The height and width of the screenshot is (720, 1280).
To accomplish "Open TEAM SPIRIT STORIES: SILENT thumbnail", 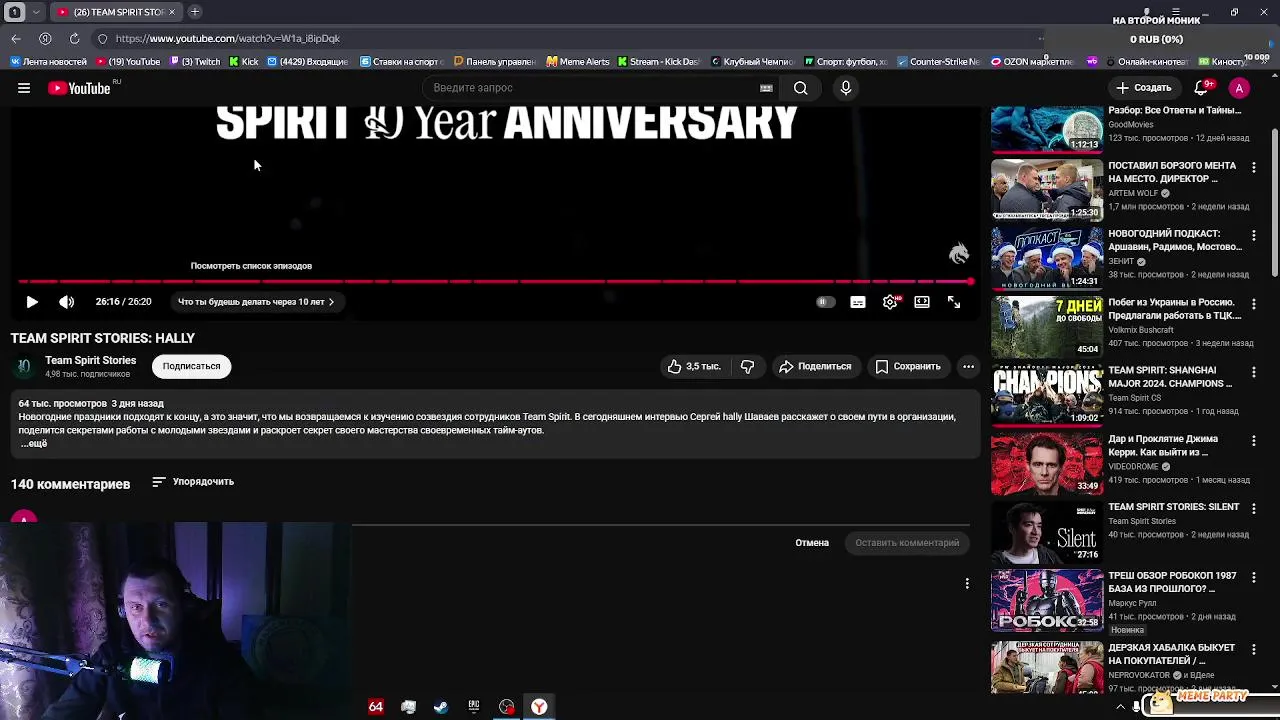I will [x=1047, y=531].
